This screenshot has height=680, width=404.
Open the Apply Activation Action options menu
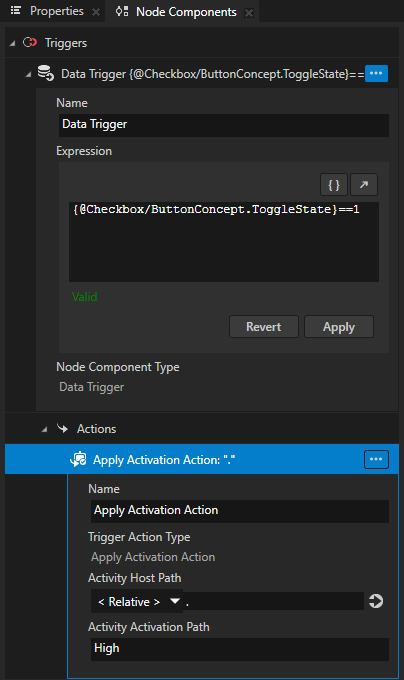point(376,459)
